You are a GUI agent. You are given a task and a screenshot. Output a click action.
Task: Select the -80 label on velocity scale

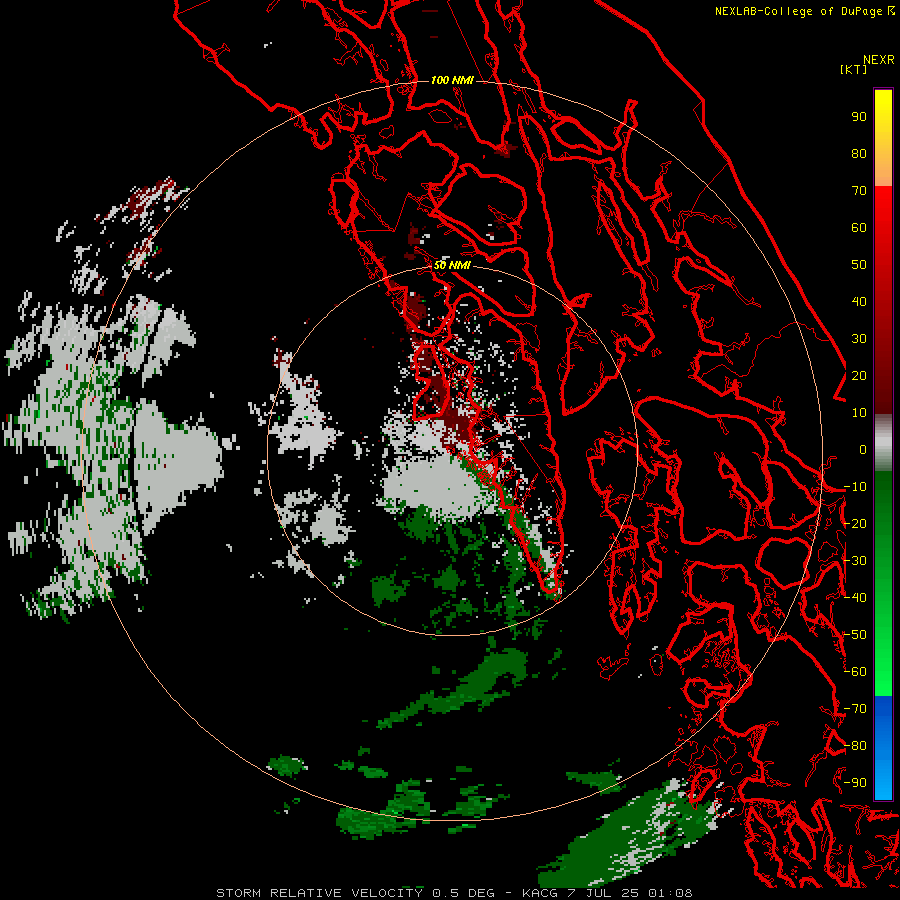(x=855, y=746)
